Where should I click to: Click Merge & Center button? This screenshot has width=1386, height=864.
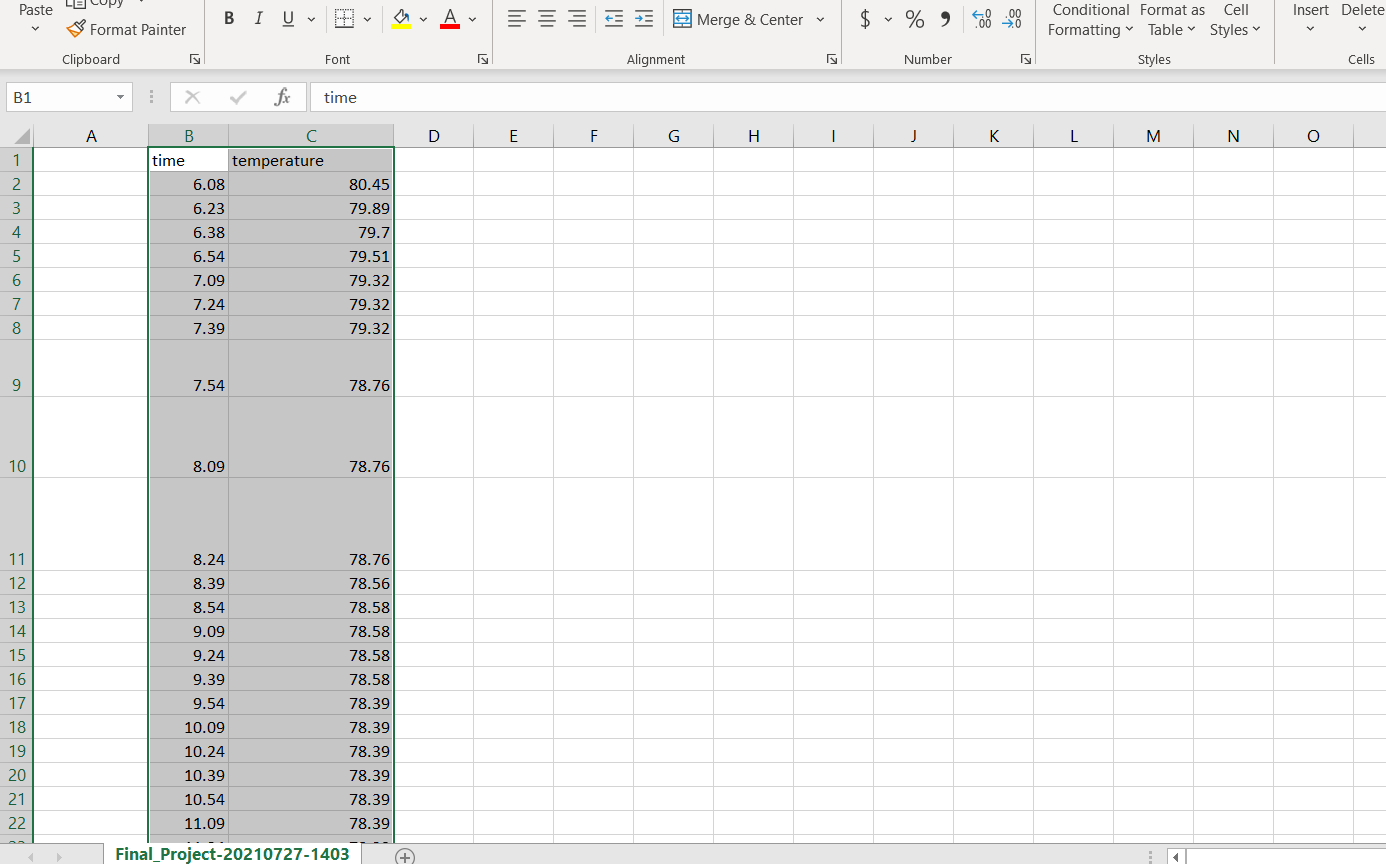738,19
